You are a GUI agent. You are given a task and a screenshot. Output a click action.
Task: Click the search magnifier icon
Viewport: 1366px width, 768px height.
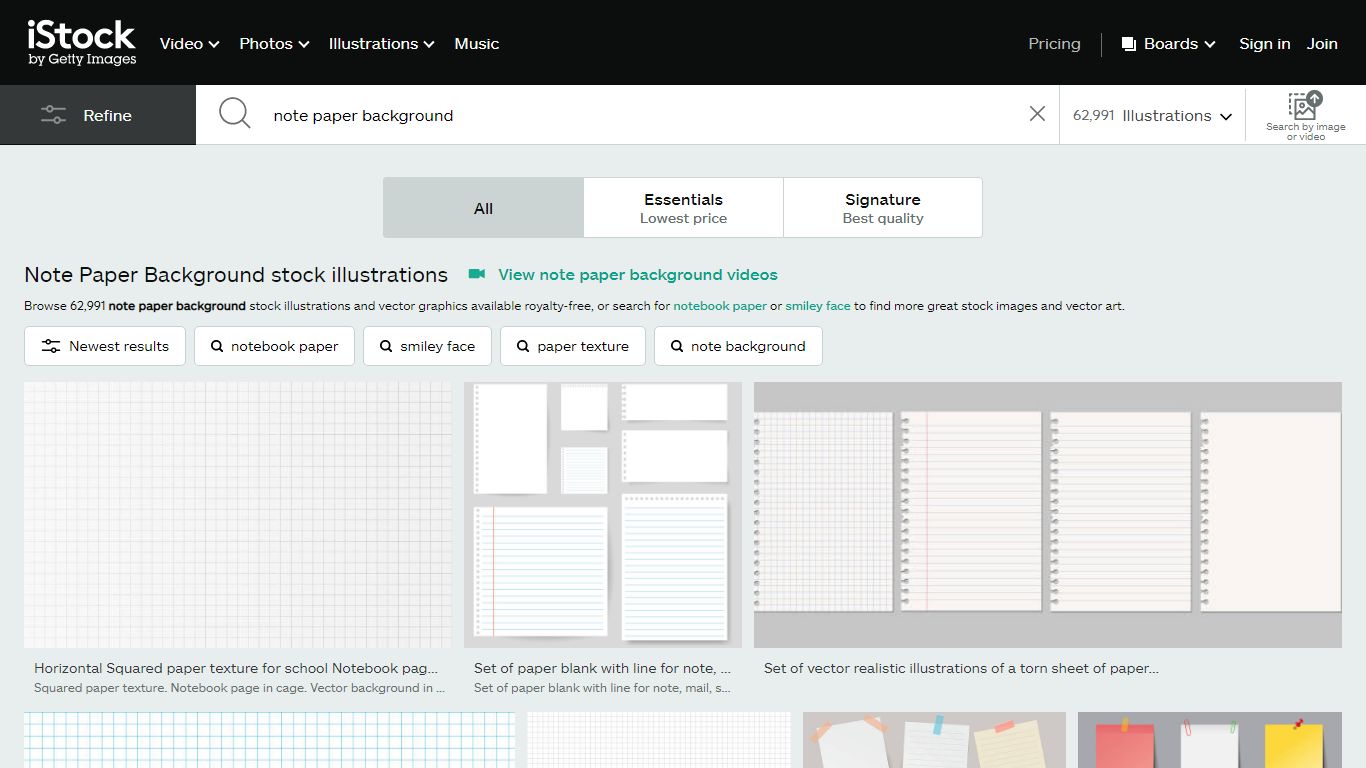pyautogui.click(x=234, y=114)
